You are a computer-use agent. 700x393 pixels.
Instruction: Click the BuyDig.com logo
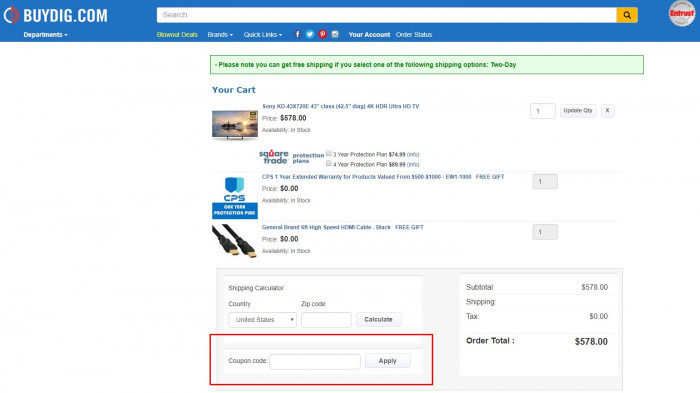(56, 15)
